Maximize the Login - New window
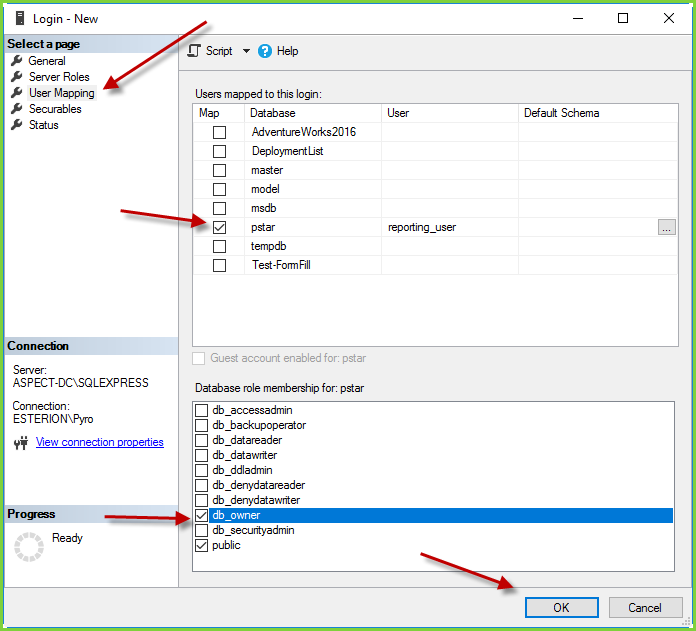The width and height of the screenshot is (696, 631). [x=623, y=19]
